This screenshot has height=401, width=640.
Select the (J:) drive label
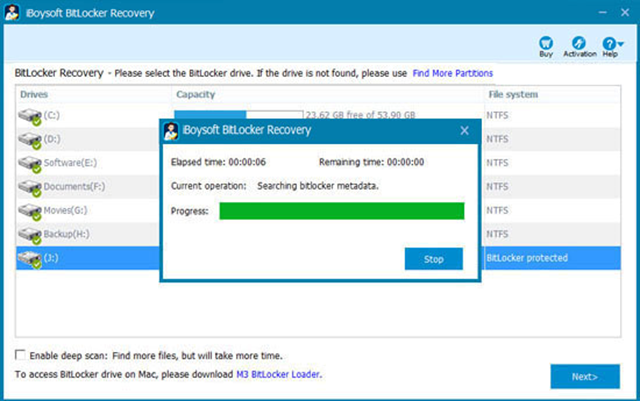(x=51, y=258)
